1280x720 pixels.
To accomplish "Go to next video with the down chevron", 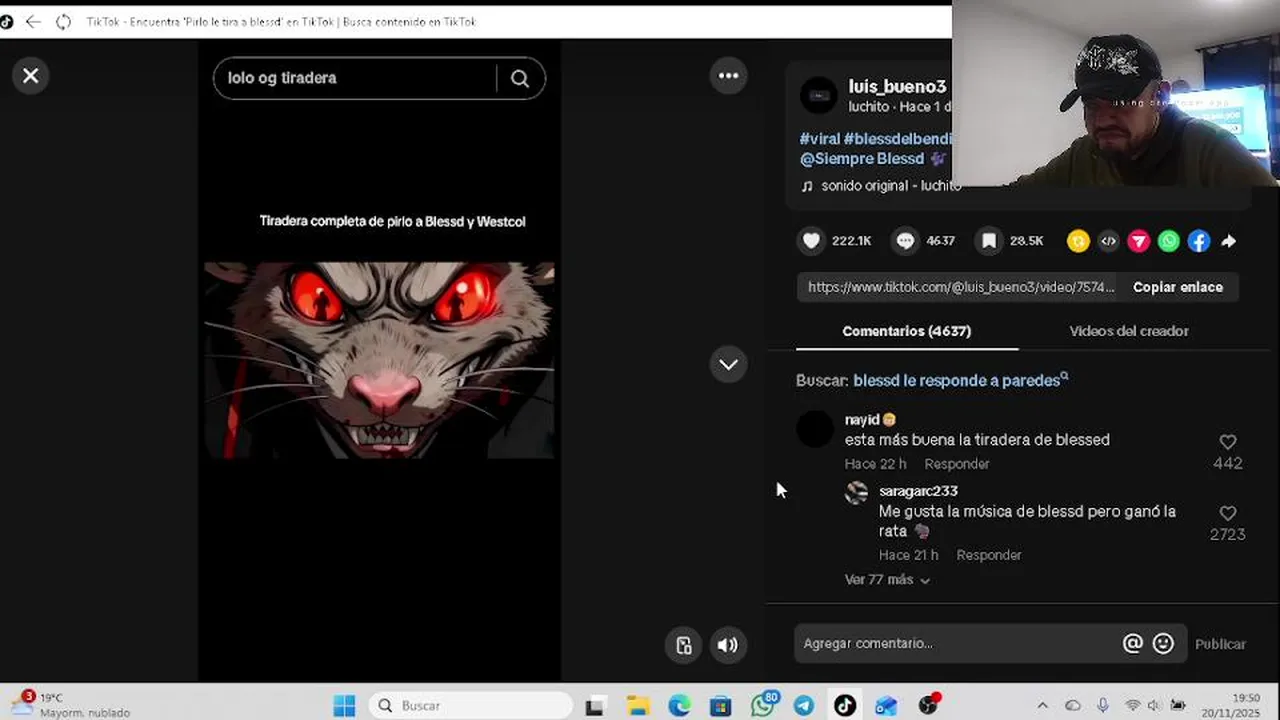I will click(x=728, y=365).
